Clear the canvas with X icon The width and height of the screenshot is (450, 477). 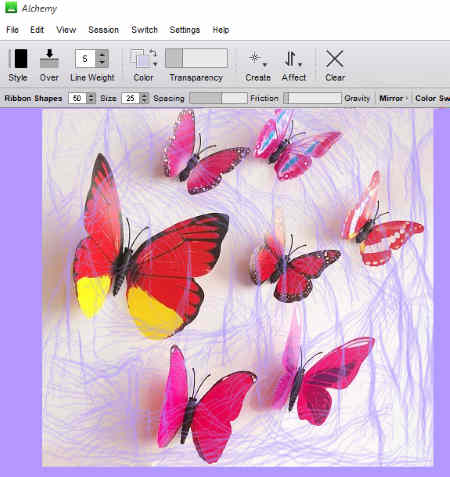coord(334,59)
